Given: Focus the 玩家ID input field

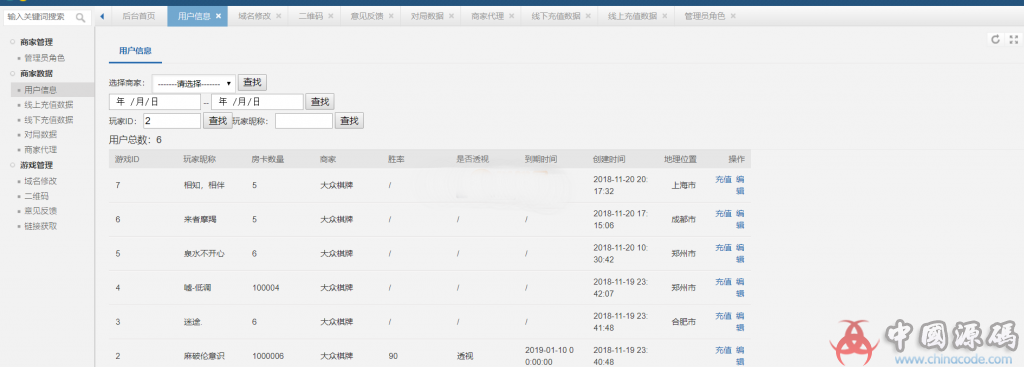Looking at the screenshot, I should [172, 121].
